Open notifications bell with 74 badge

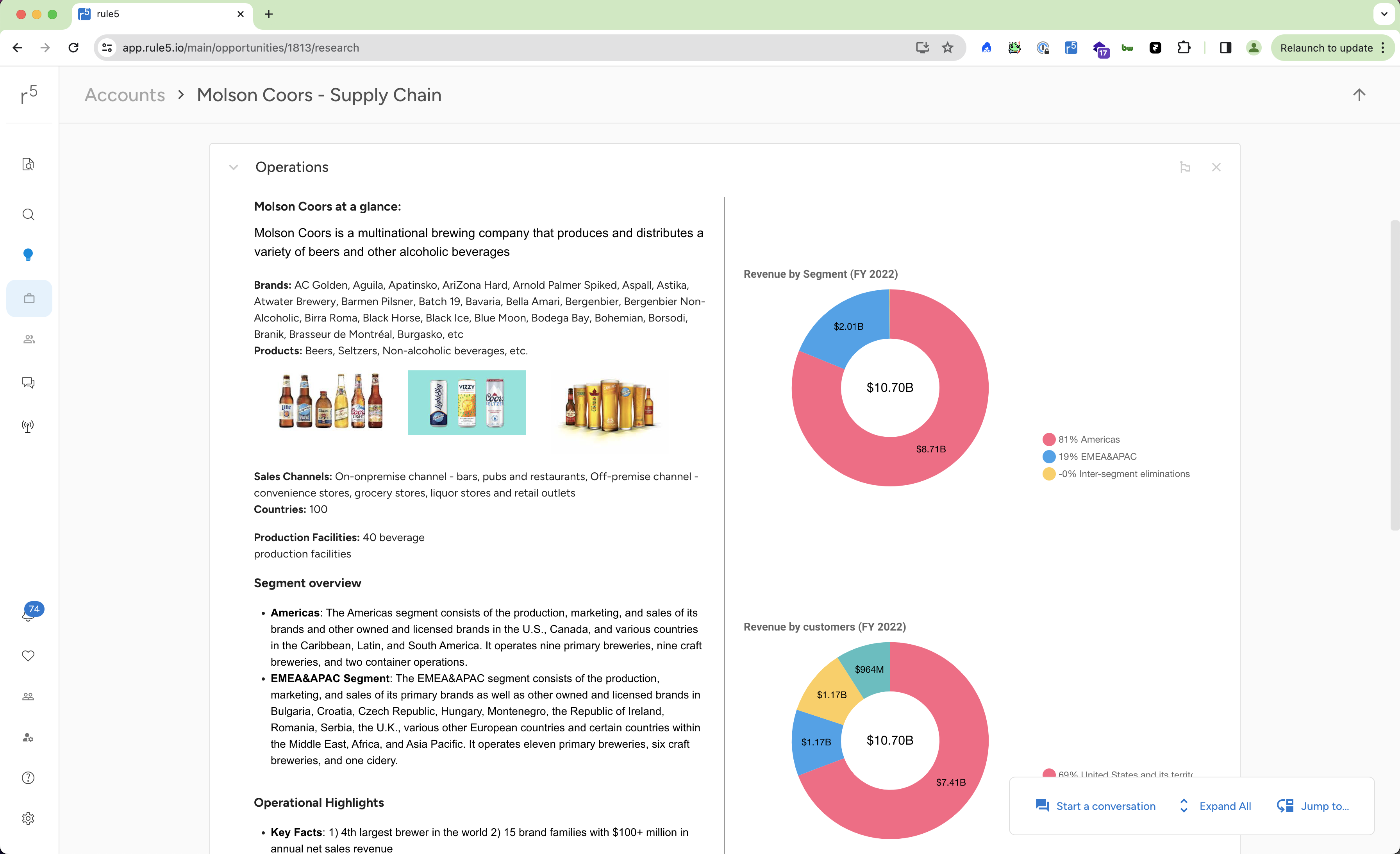coord(28,614)
